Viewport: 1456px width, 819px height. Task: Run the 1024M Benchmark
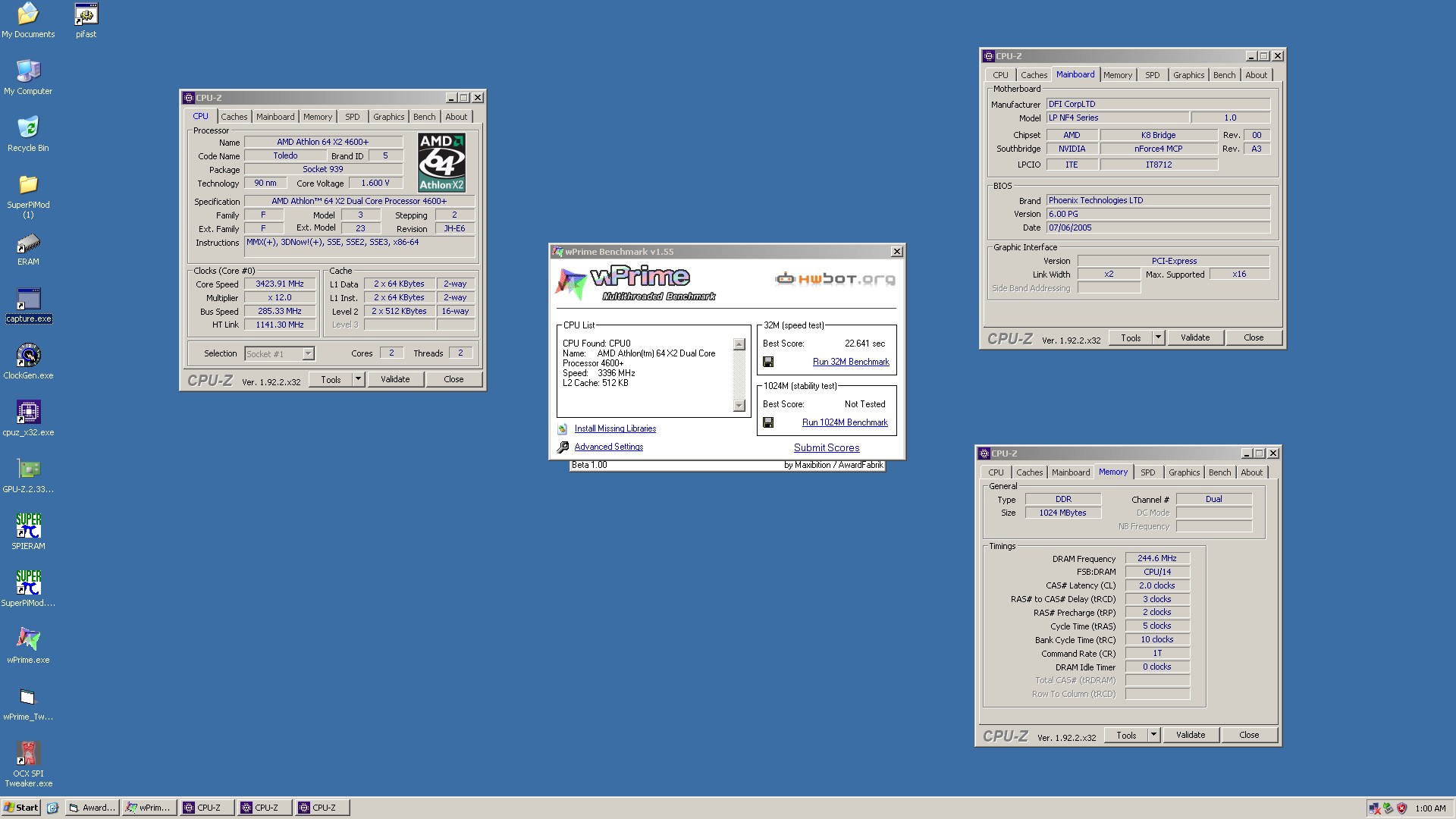[845, 422]
